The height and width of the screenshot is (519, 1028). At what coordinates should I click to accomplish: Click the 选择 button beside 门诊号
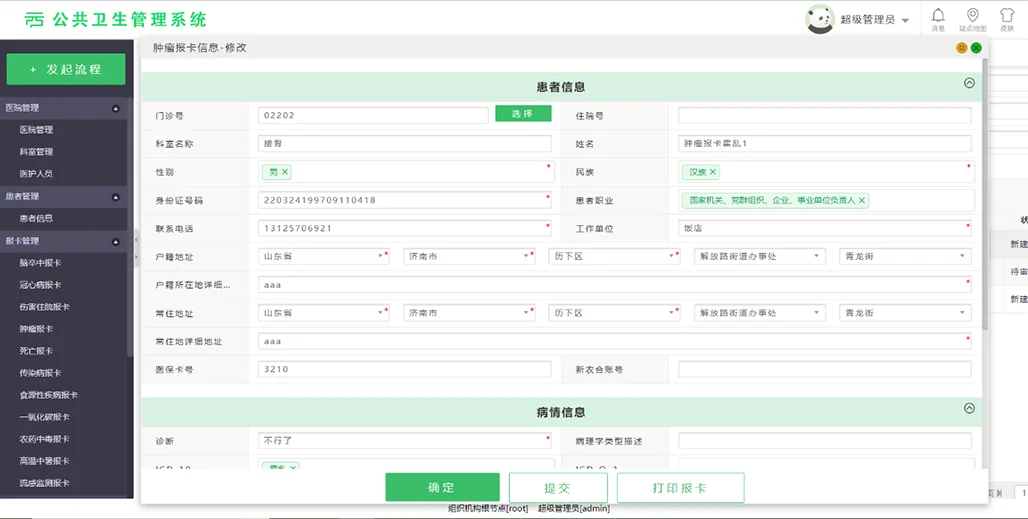click(x=523, y=114)
